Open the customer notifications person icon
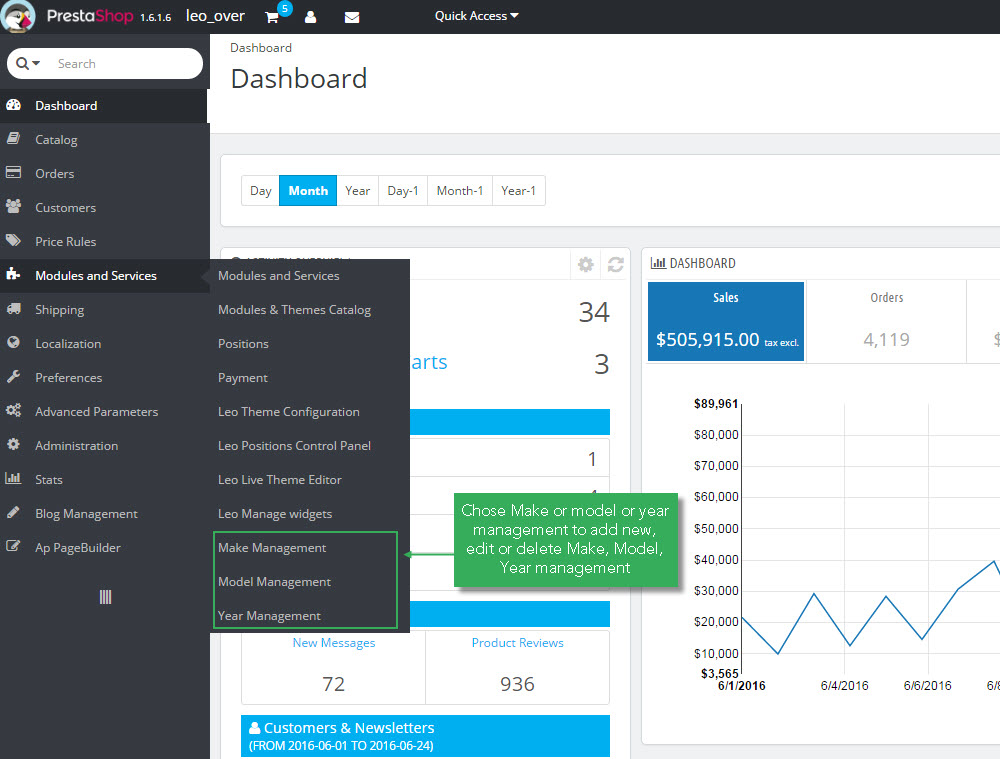This screenshot has width=1000, height=759. click(311, 17)
